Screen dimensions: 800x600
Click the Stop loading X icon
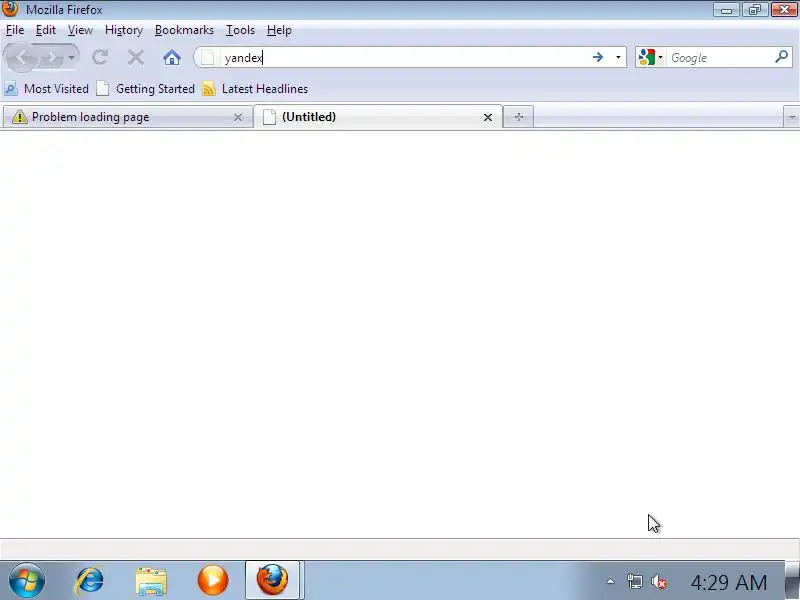click(136, 57)
